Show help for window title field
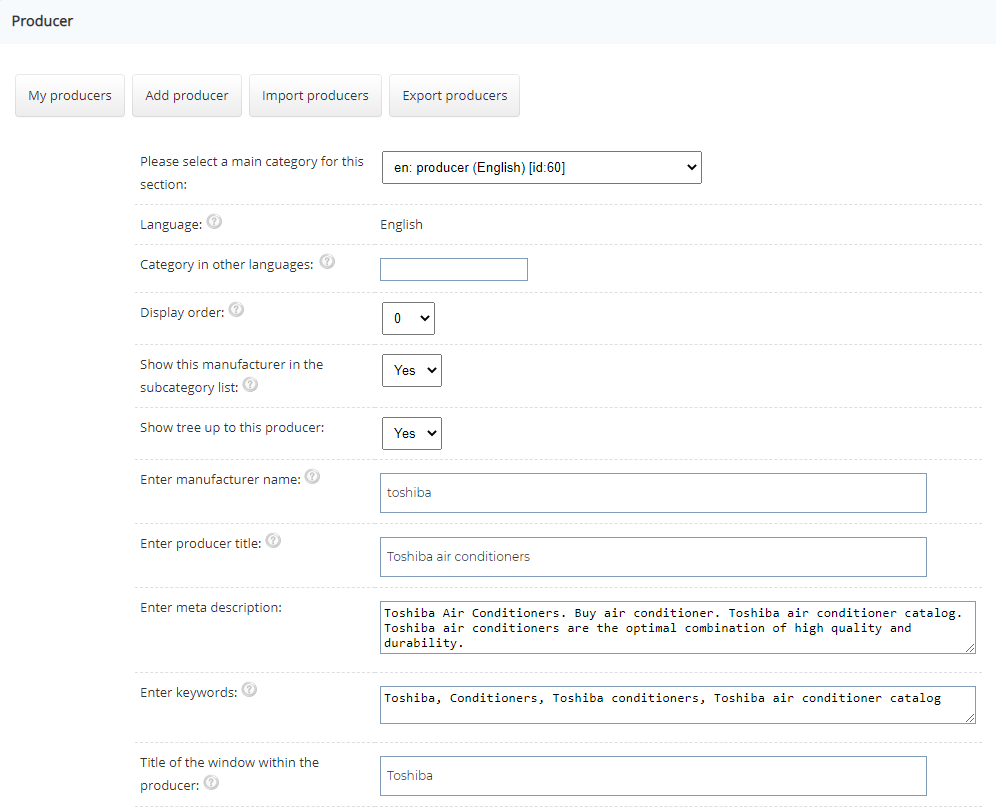The height and width of the screenshot is (809, 996). click(212, 783)
